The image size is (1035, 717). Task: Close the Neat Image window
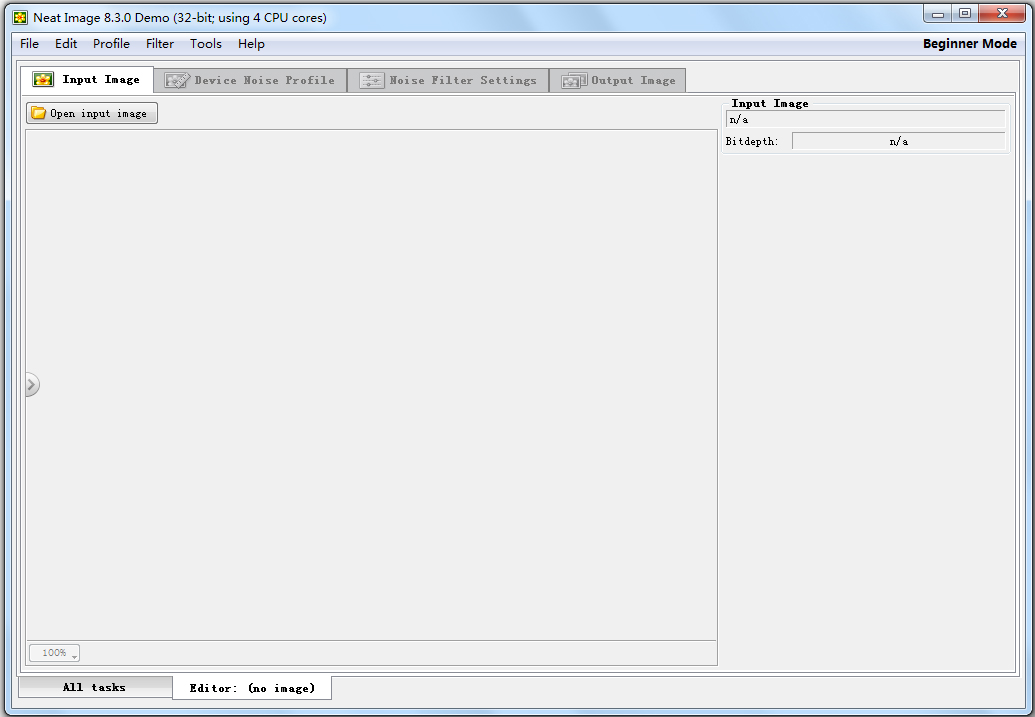1002,13
